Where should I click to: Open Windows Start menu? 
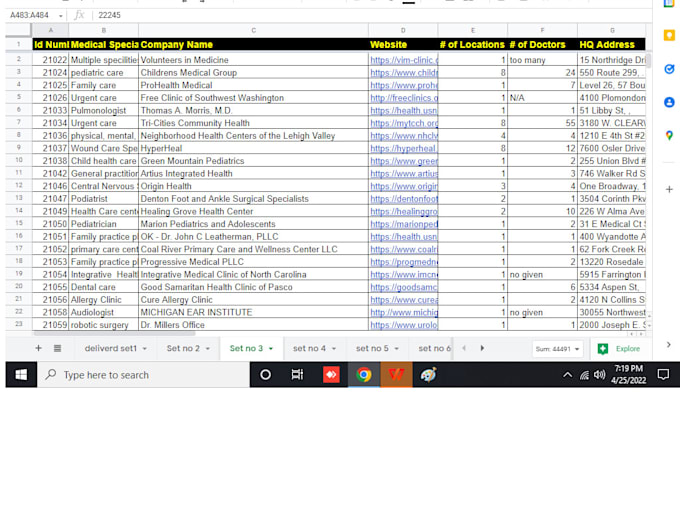pyautogui.click(x=21, y=375)
